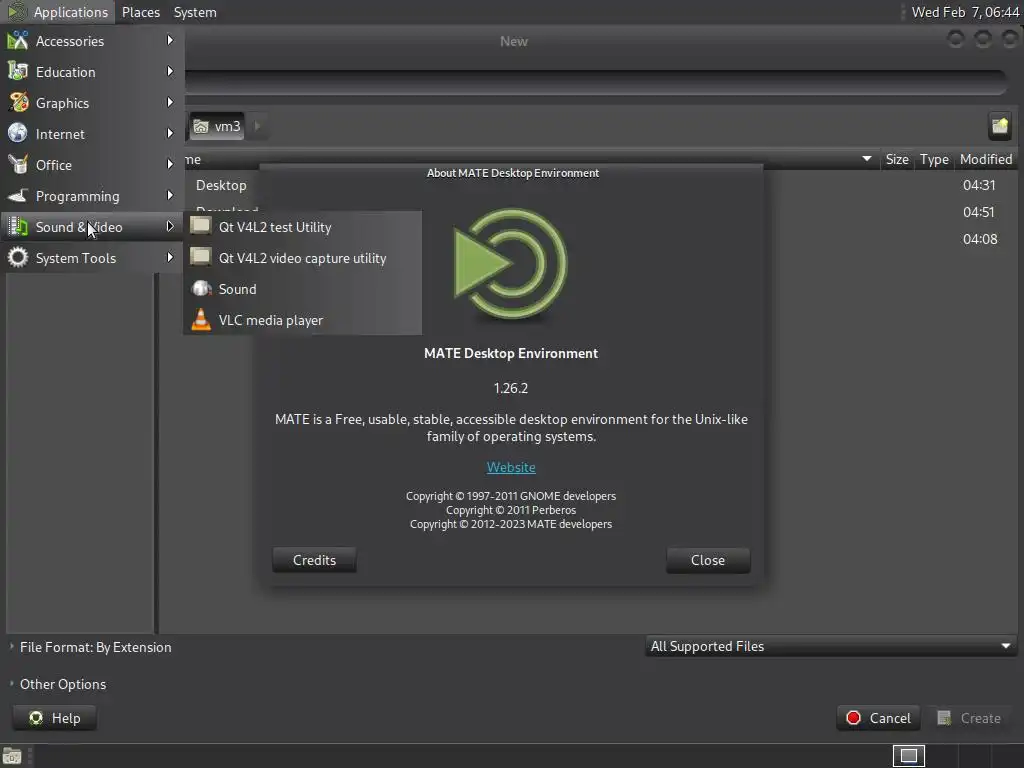Click the Sound speaker icon
Image resolution: width=1024 pixels, height=768 pixels.
(201, 288)
